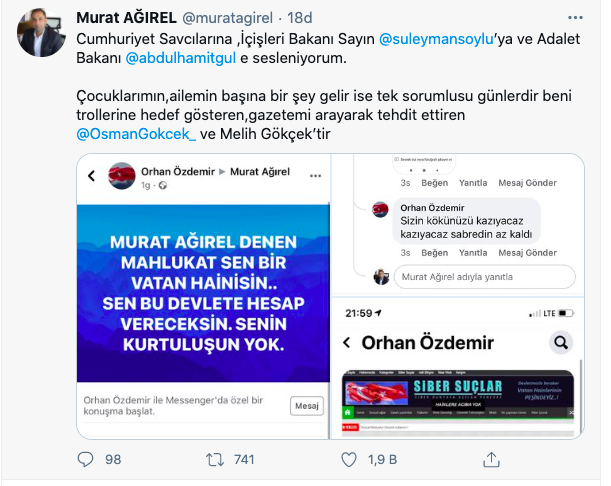Follow the @OsmanGokcek_ mention link

point(136,134)
